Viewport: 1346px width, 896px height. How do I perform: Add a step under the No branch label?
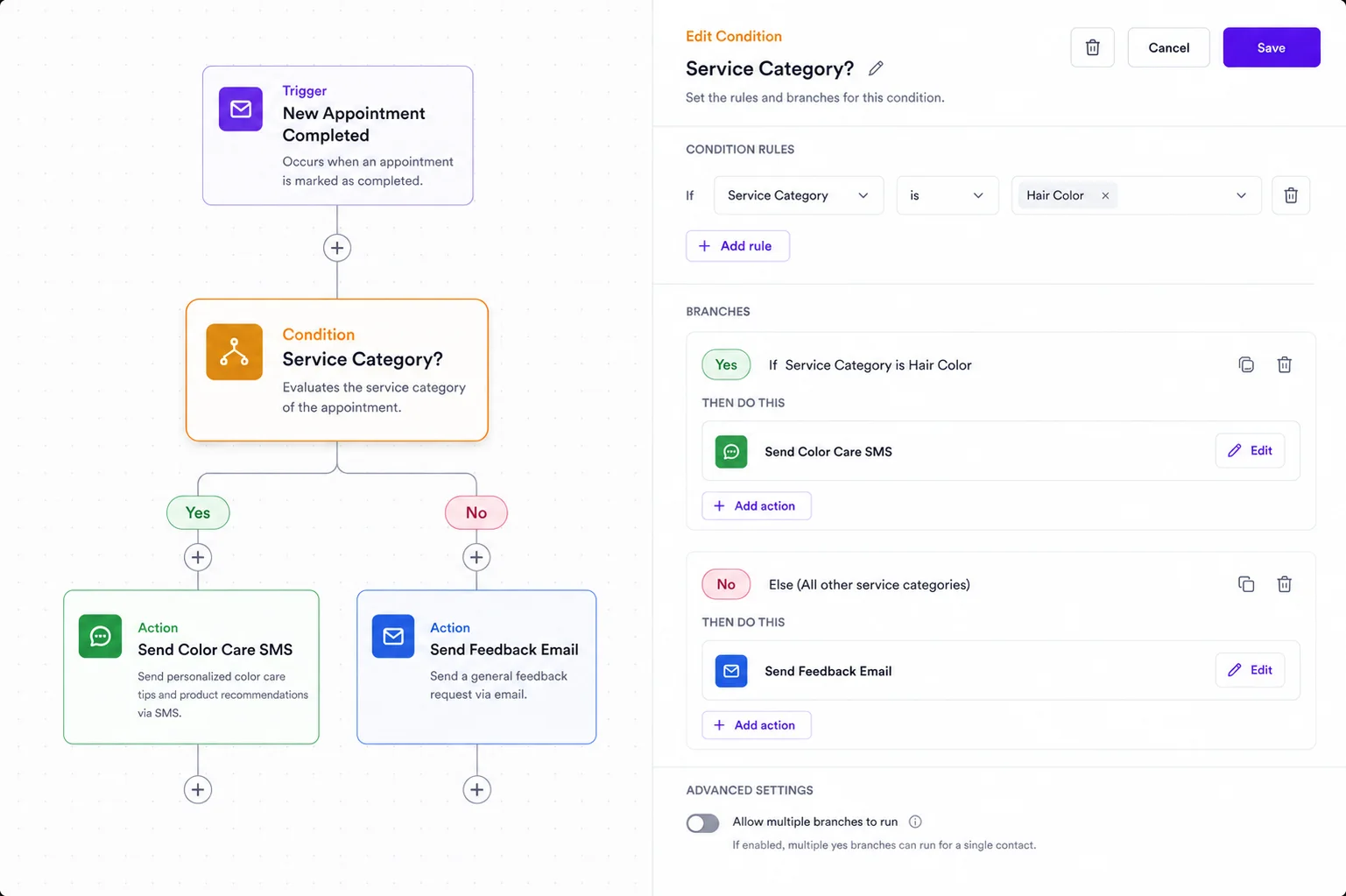pos(476,557)
